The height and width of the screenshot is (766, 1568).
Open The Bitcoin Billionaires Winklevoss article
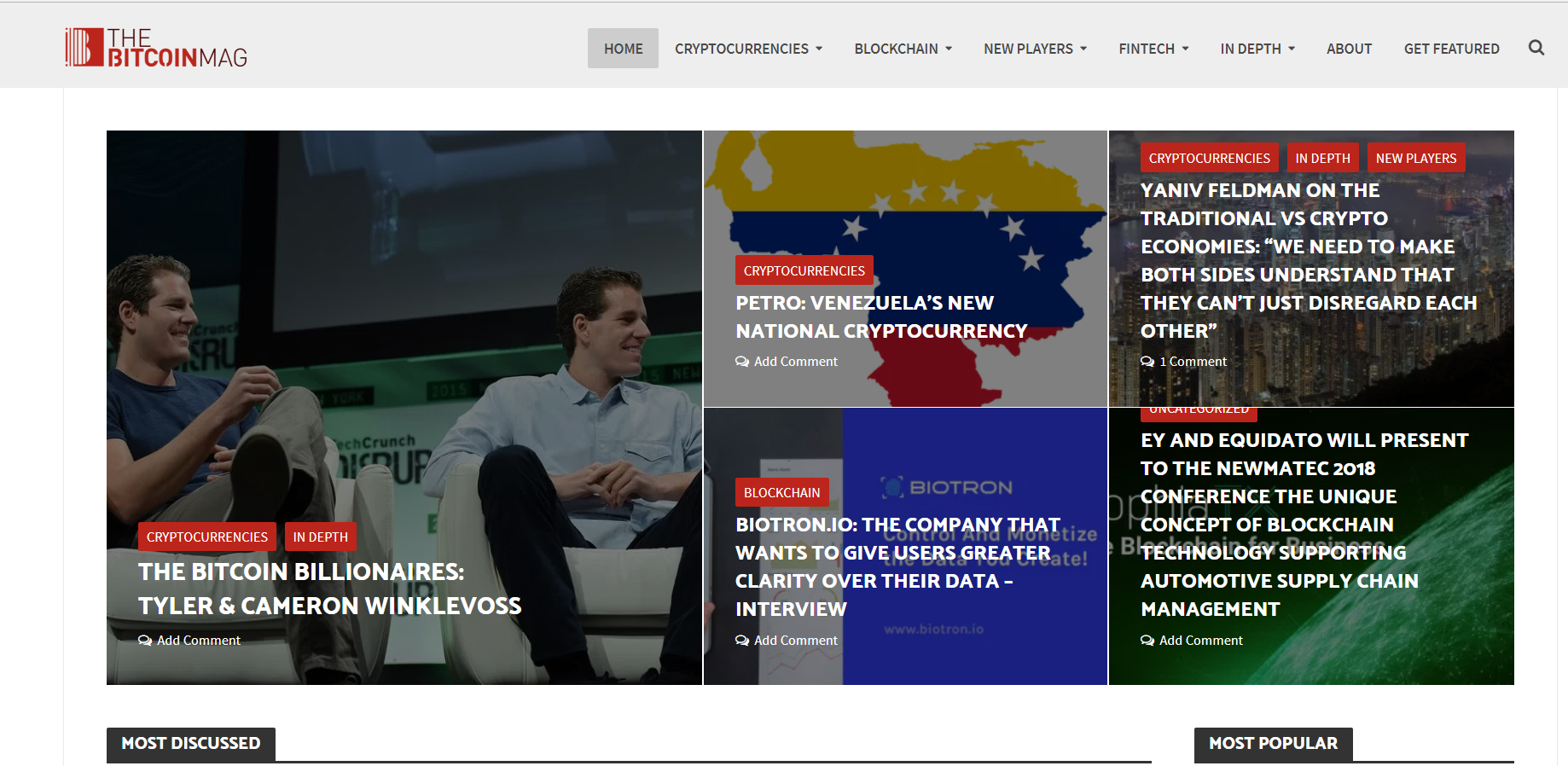(329, 589)
